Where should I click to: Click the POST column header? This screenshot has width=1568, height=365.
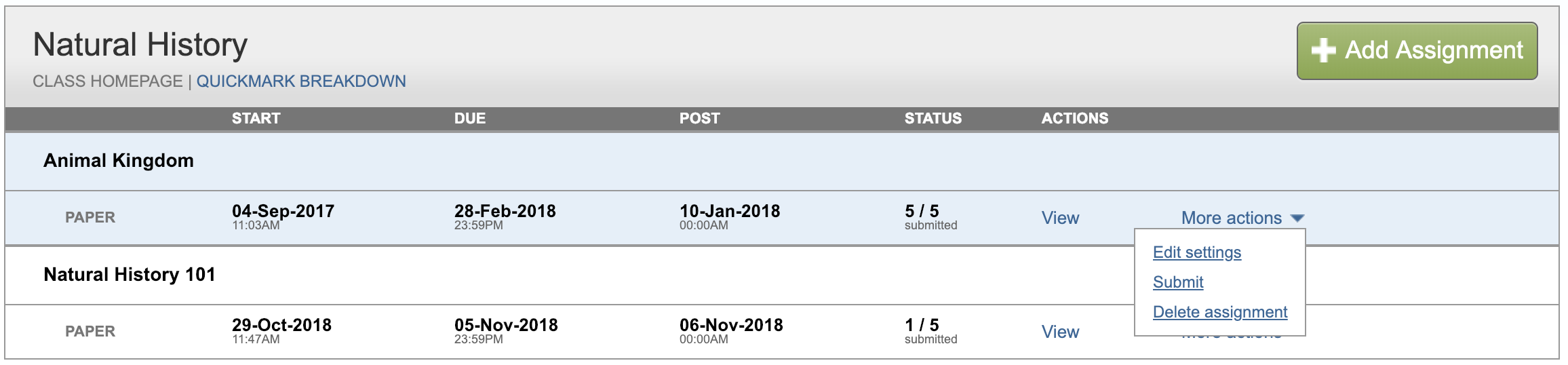[x=699, y=119]
